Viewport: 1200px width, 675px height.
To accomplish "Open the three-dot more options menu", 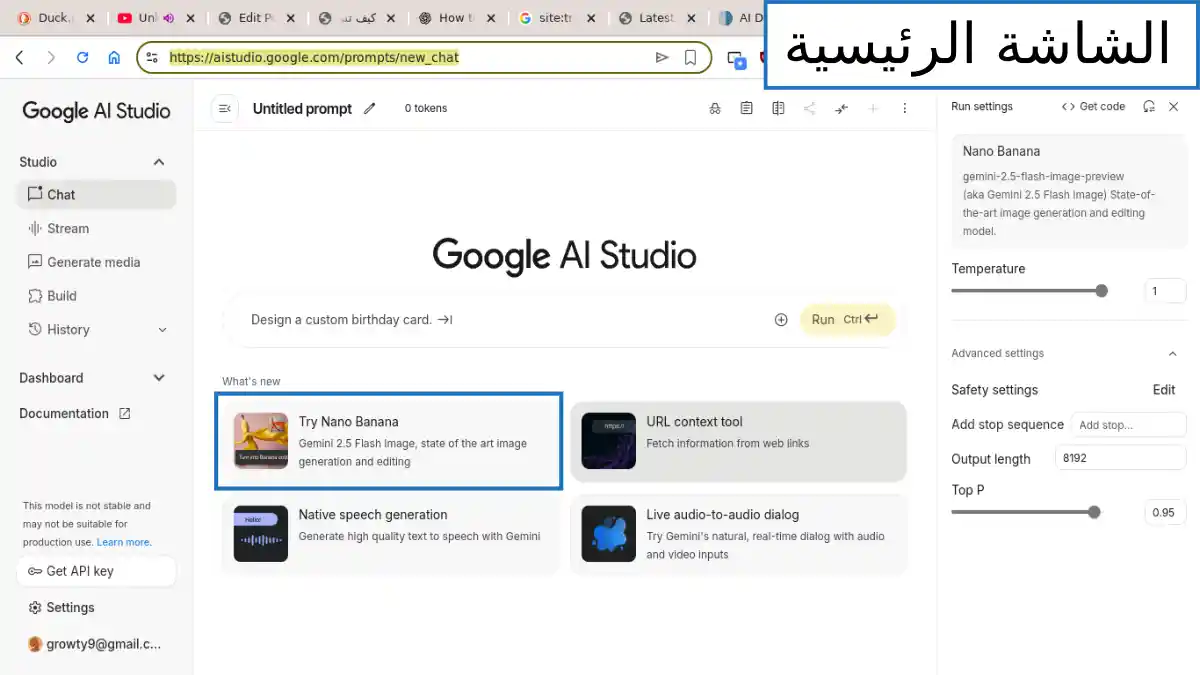I will pos(905,108).
